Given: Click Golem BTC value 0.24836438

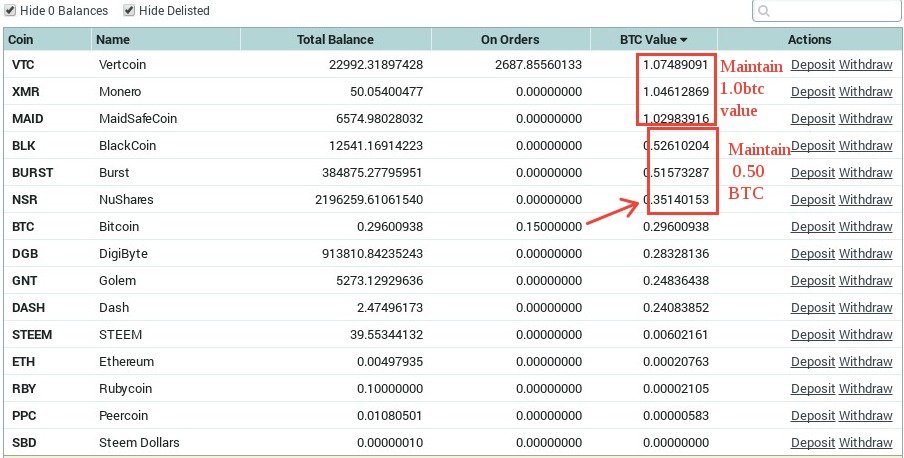Looking at the screenshot, I should tap(676, 281).
